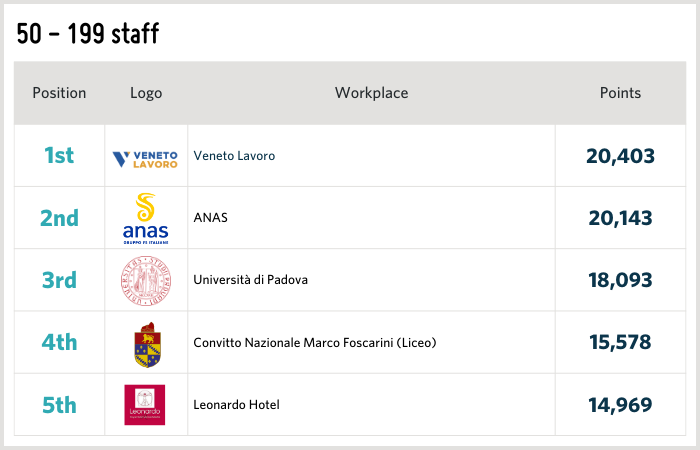The width and height of the screenshot is (700, 450).
Task: Click the 3rd position cell
Action: point(59,280)
